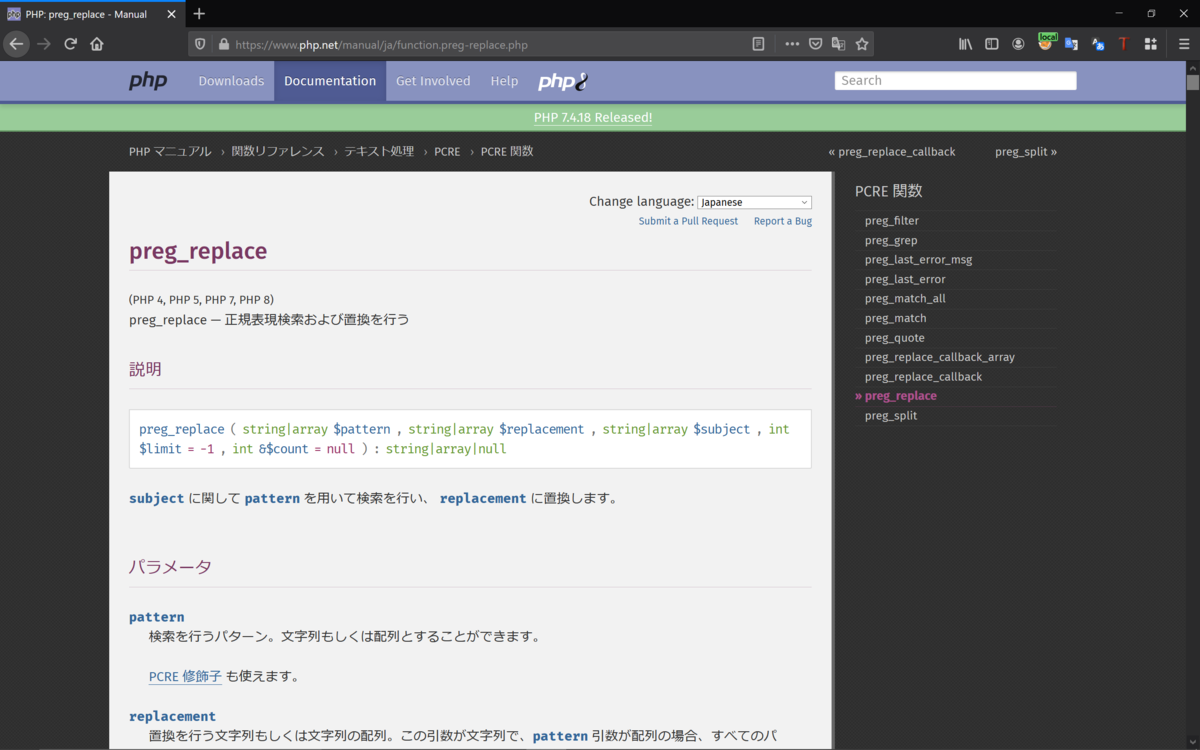Toggle Reader View in the address bar

[758, 44]
